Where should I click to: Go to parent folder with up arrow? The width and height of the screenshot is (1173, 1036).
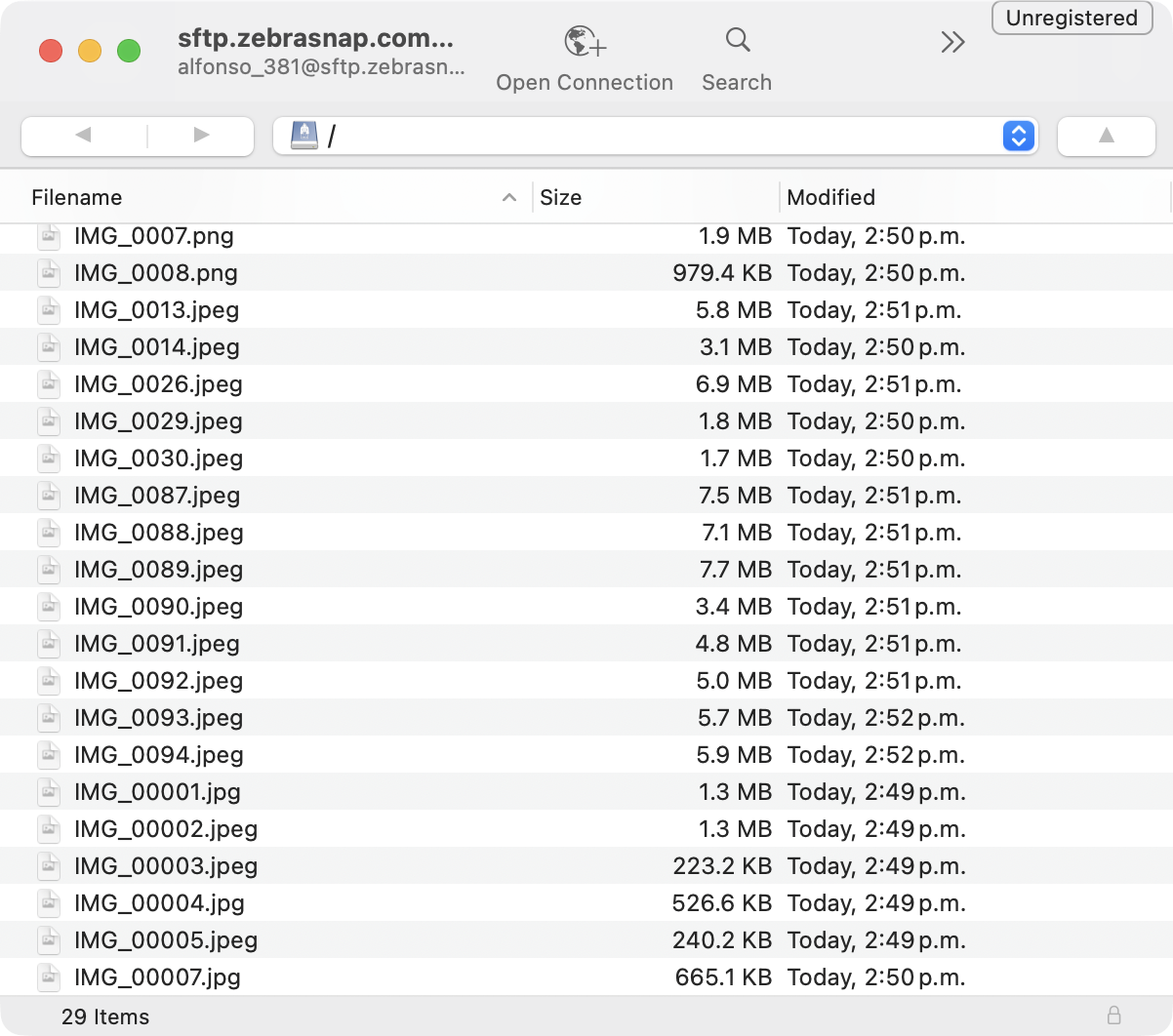tap(1106, 136)
